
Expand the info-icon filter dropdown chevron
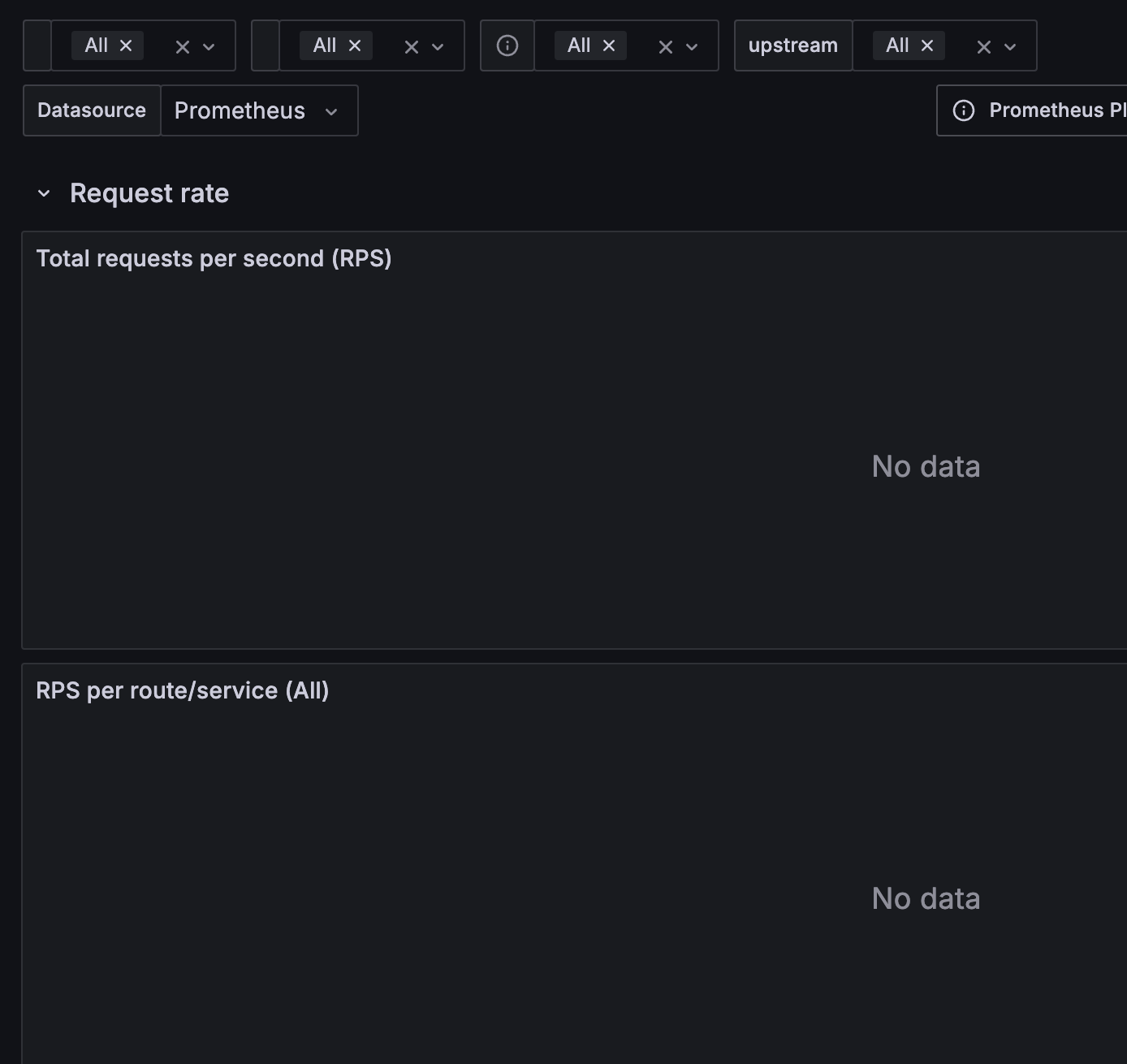pyautogui.click(x=692, y=47)
